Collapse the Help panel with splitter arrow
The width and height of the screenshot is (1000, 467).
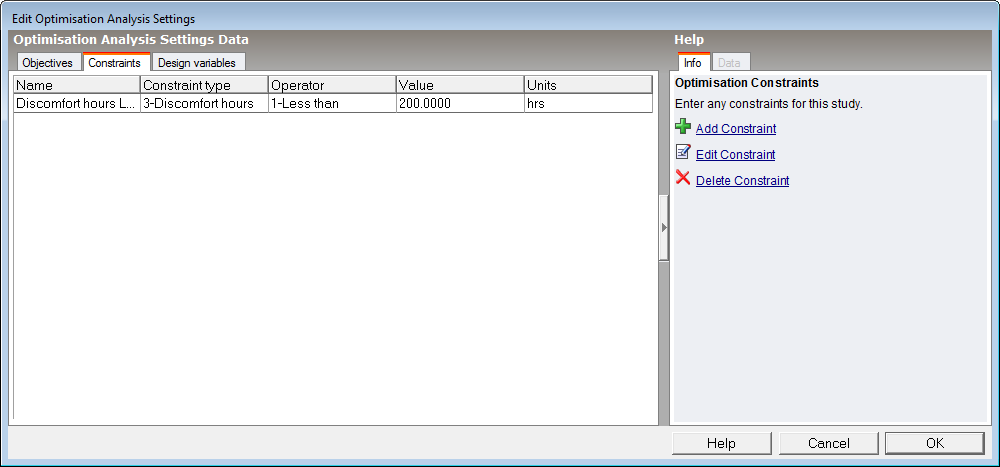pos(663,228)
